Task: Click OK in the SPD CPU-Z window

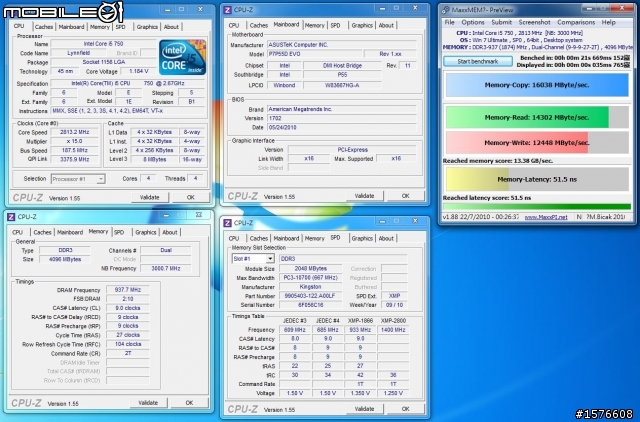Action: coord(405,409)
